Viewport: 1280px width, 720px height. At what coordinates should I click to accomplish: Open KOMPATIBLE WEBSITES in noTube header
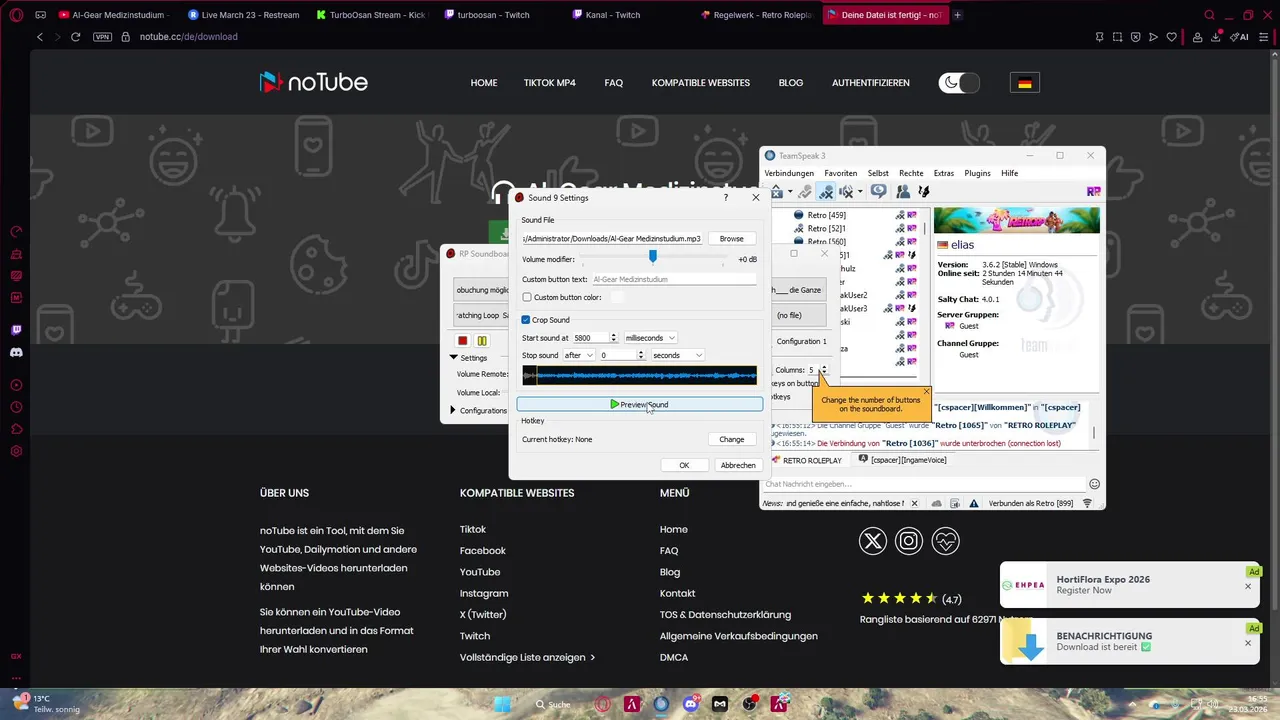(x=700, y=83)
